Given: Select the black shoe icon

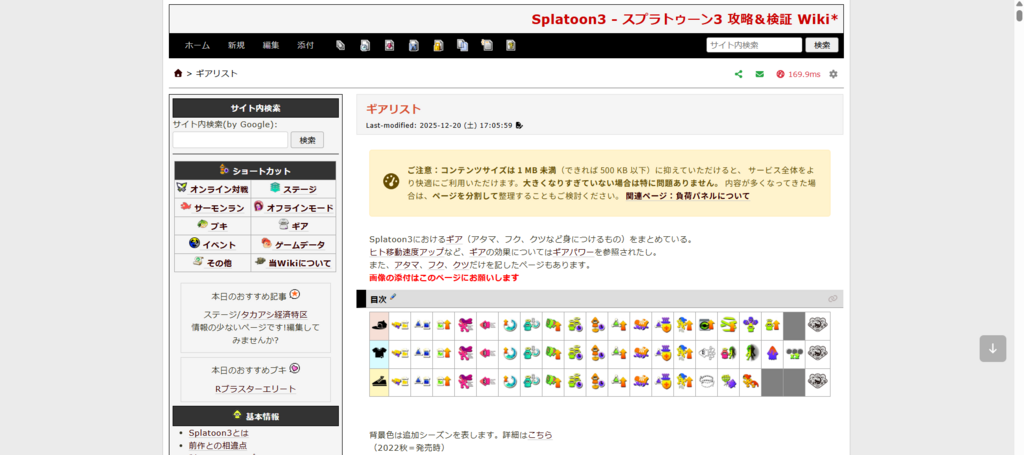Looking at the screenshot, I should (379, 381).
